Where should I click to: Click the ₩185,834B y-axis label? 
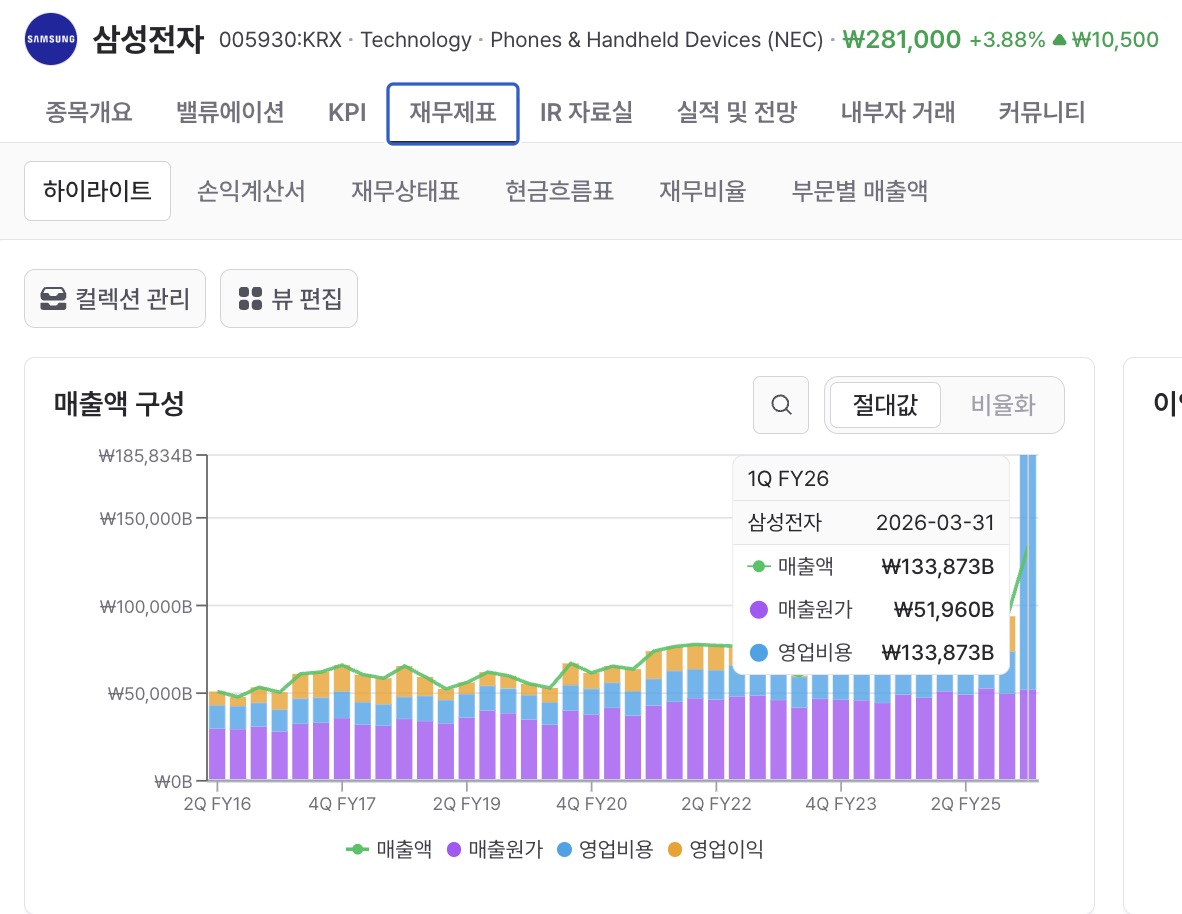point(145,455)
